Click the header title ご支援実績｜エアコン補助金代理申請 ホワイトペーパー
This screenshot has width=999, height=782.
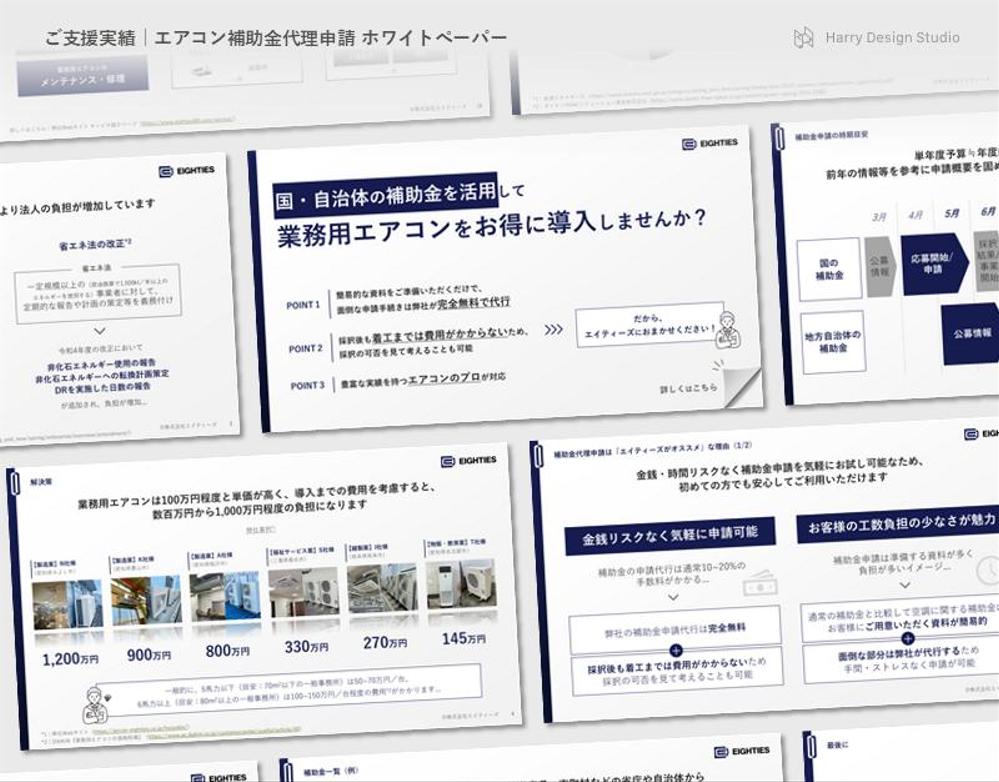point(276,38)
